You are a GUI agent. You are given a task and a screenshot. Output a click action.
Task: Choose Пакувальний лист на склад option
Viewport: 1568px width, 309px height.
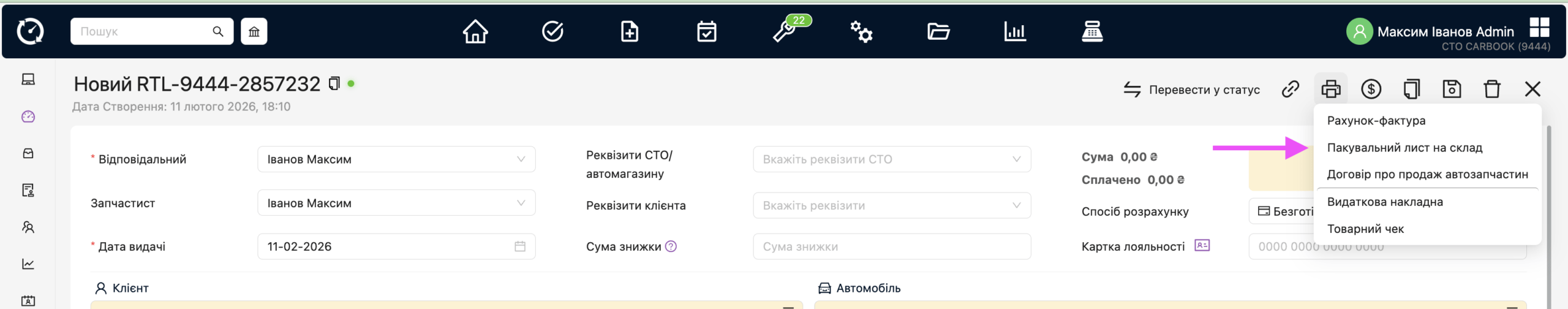point(1404,148)
